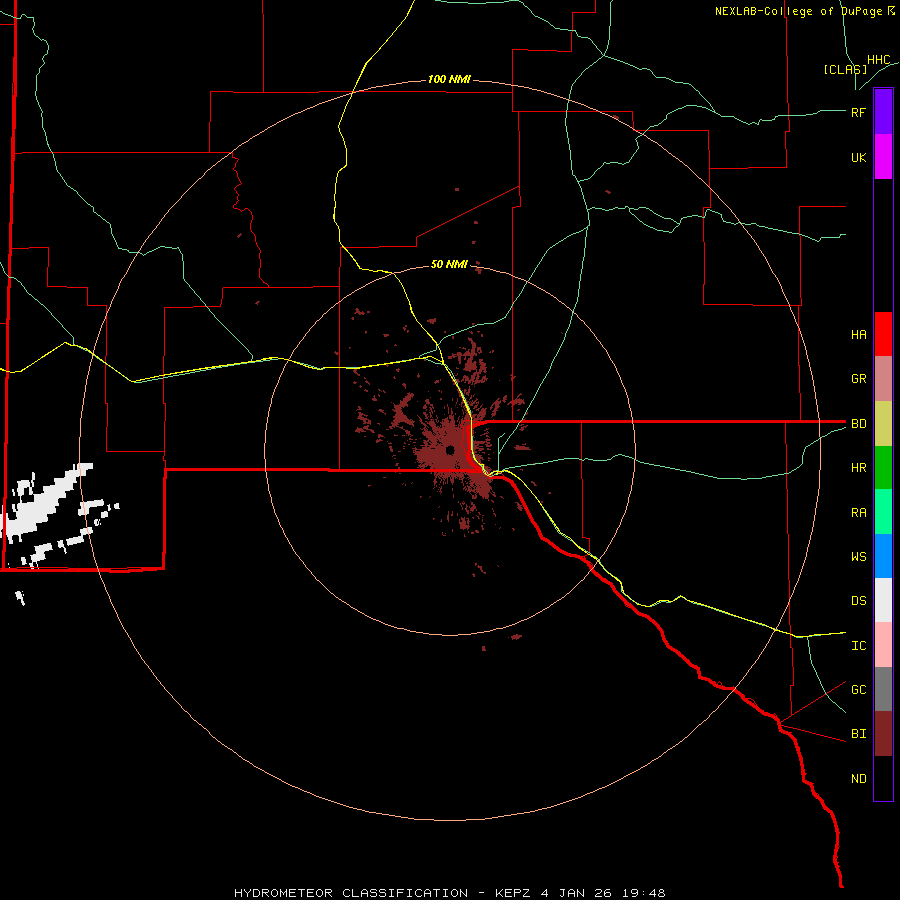Click the "HHC" product label
The width and height of the screenshot is (900, 900).
(x=879, y=60)
